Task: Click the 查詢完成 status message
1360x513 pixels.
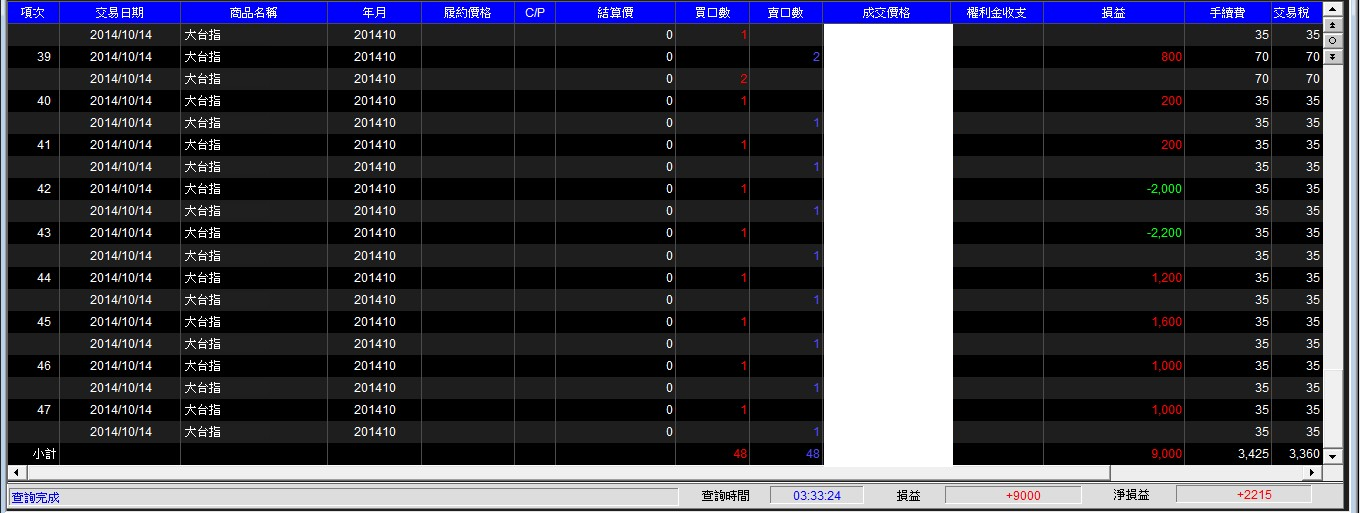Action: pyautogui.click(x=35, y=497)
